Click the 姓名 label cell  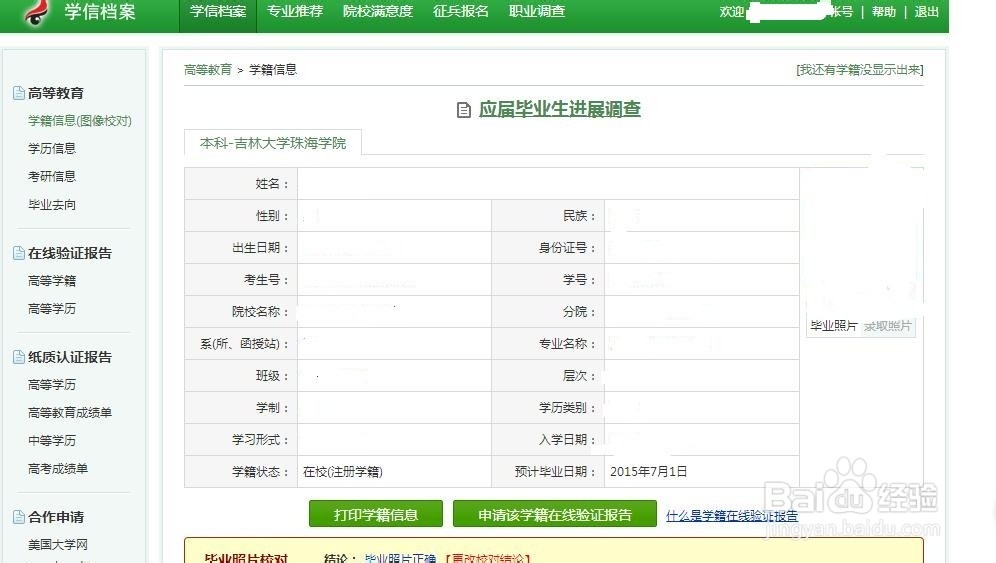(x=241, y=184)
